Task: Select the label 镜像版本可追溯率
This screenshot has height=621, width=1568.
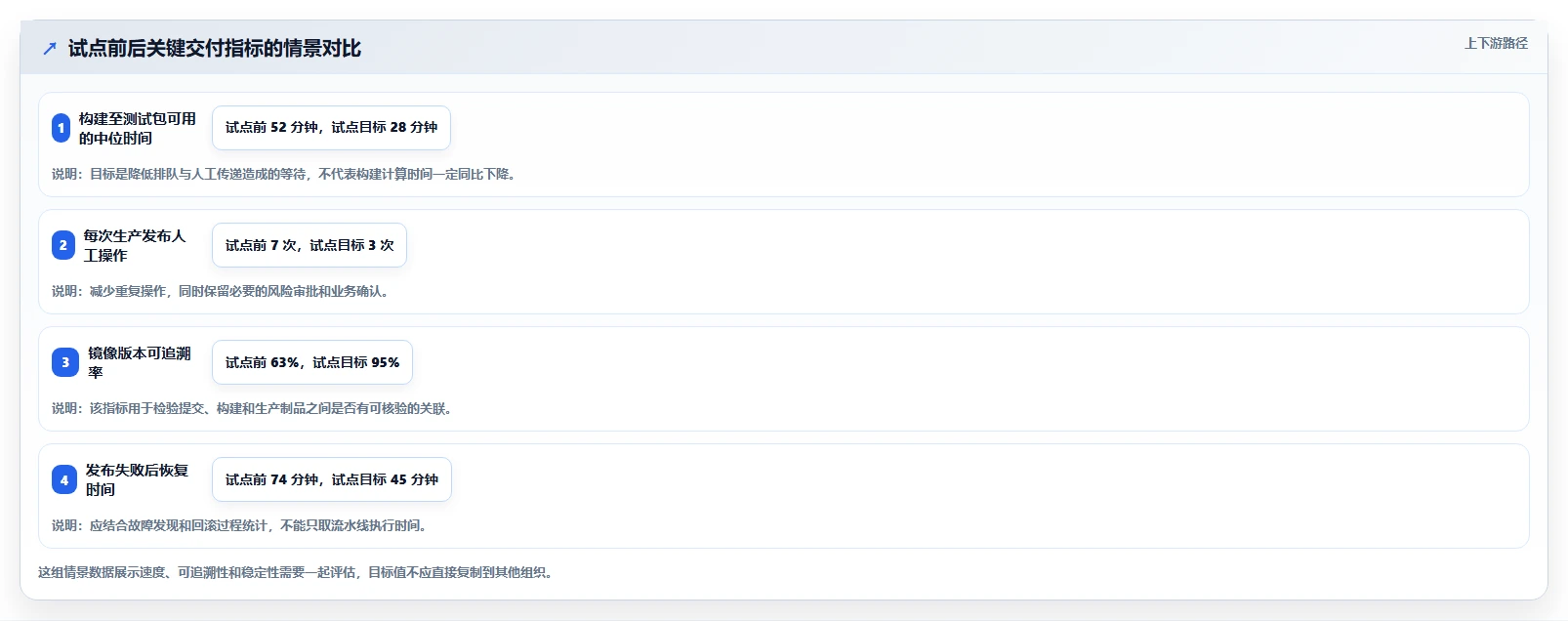Action: click(140, 362)
